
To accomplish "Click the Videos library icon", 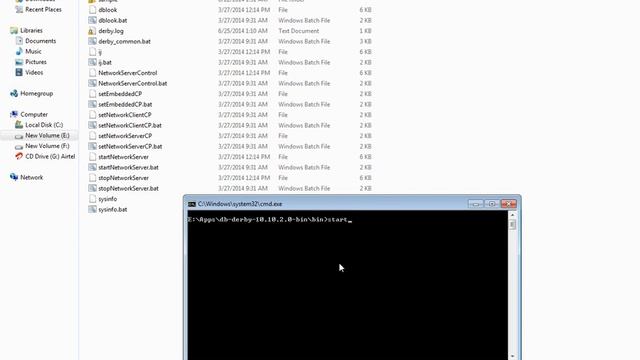I will (19, 72).
